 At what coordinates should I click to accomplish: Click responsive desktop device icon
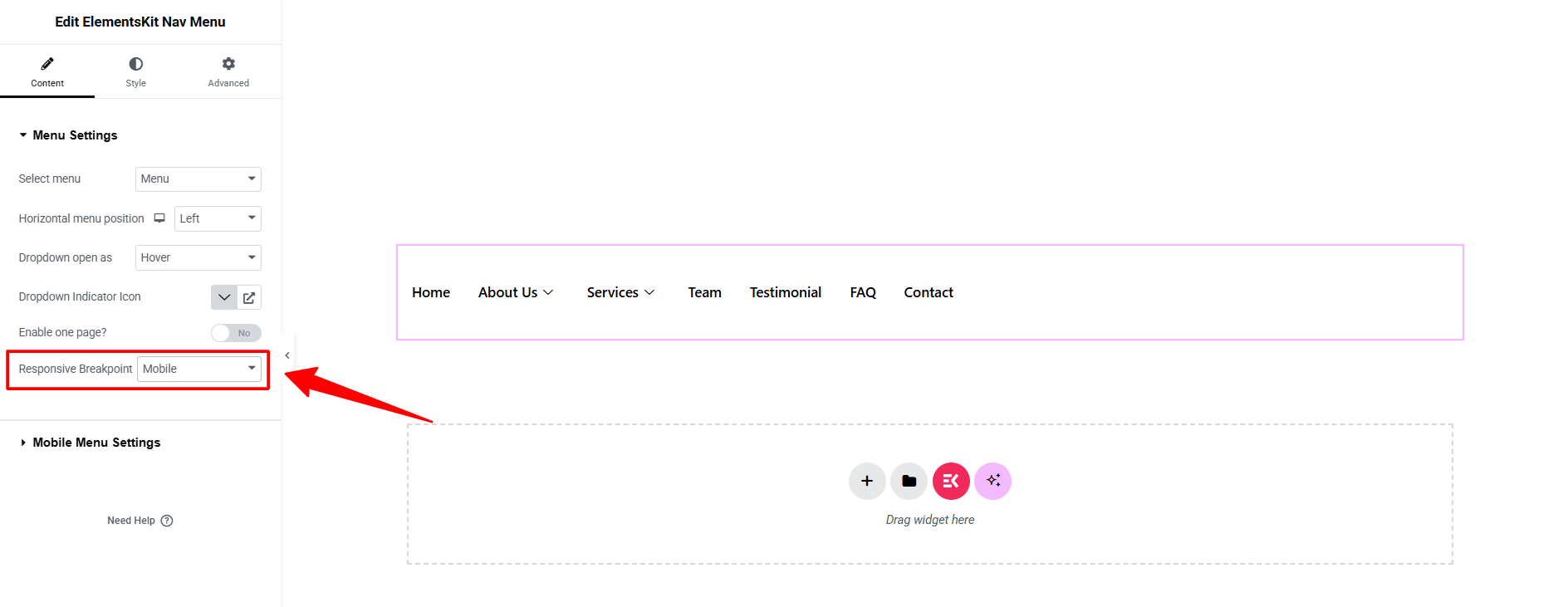point(159,218)
